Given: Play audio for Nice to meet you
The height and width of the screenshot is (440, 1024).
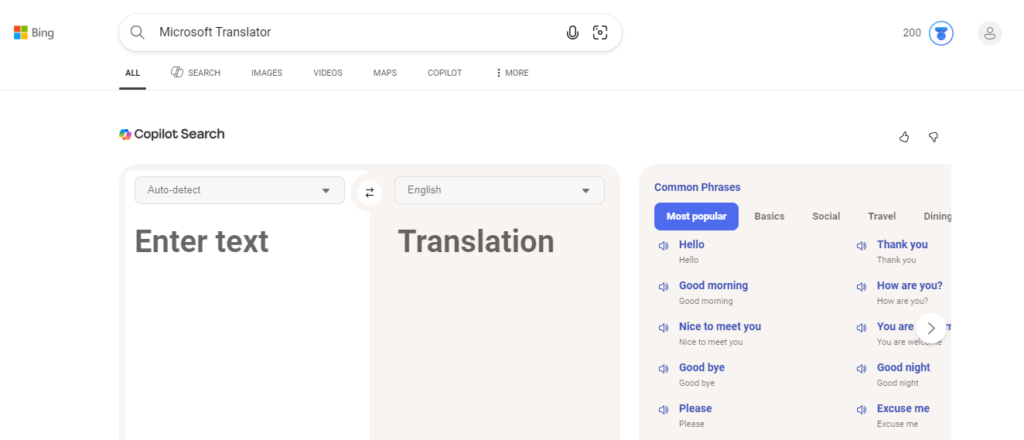Looking at the screenshot, I should click(664, 328).
